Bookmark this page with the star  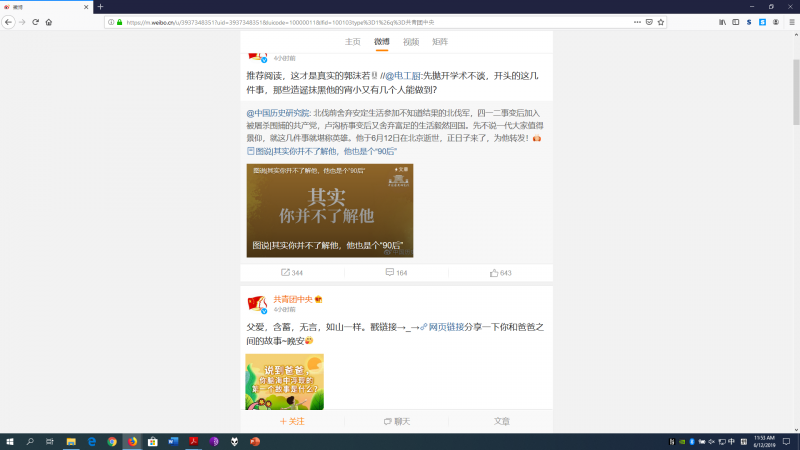coord(661,22)
